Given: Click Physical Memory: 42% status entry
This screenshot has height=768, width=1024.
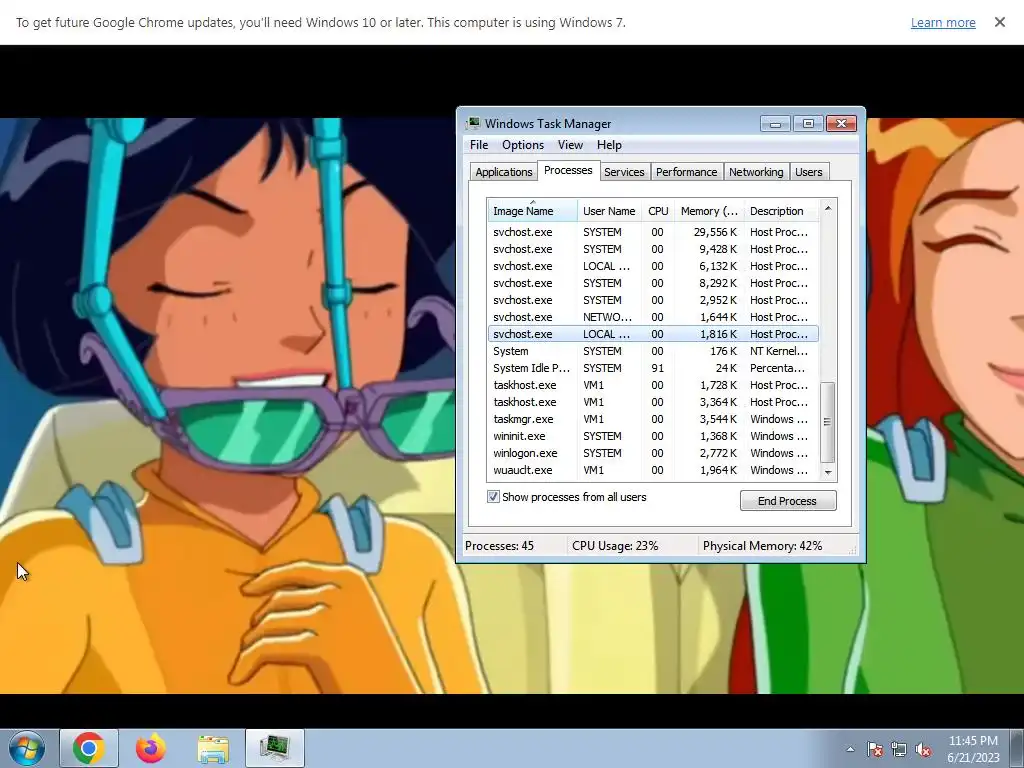Looking at the screenshot, I should (x=762, y=546).
